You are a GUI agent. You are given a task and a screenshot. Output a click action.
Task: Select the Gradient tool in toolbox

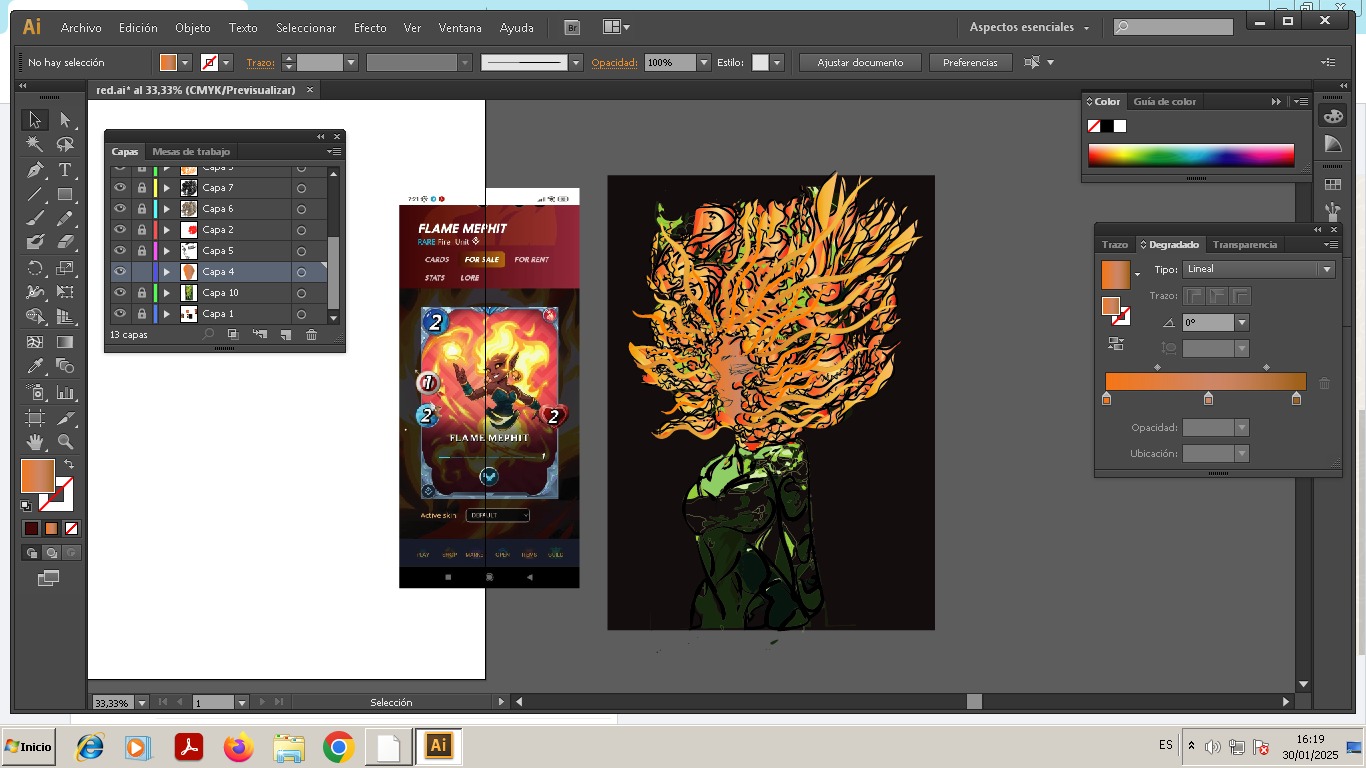[65, 342]
